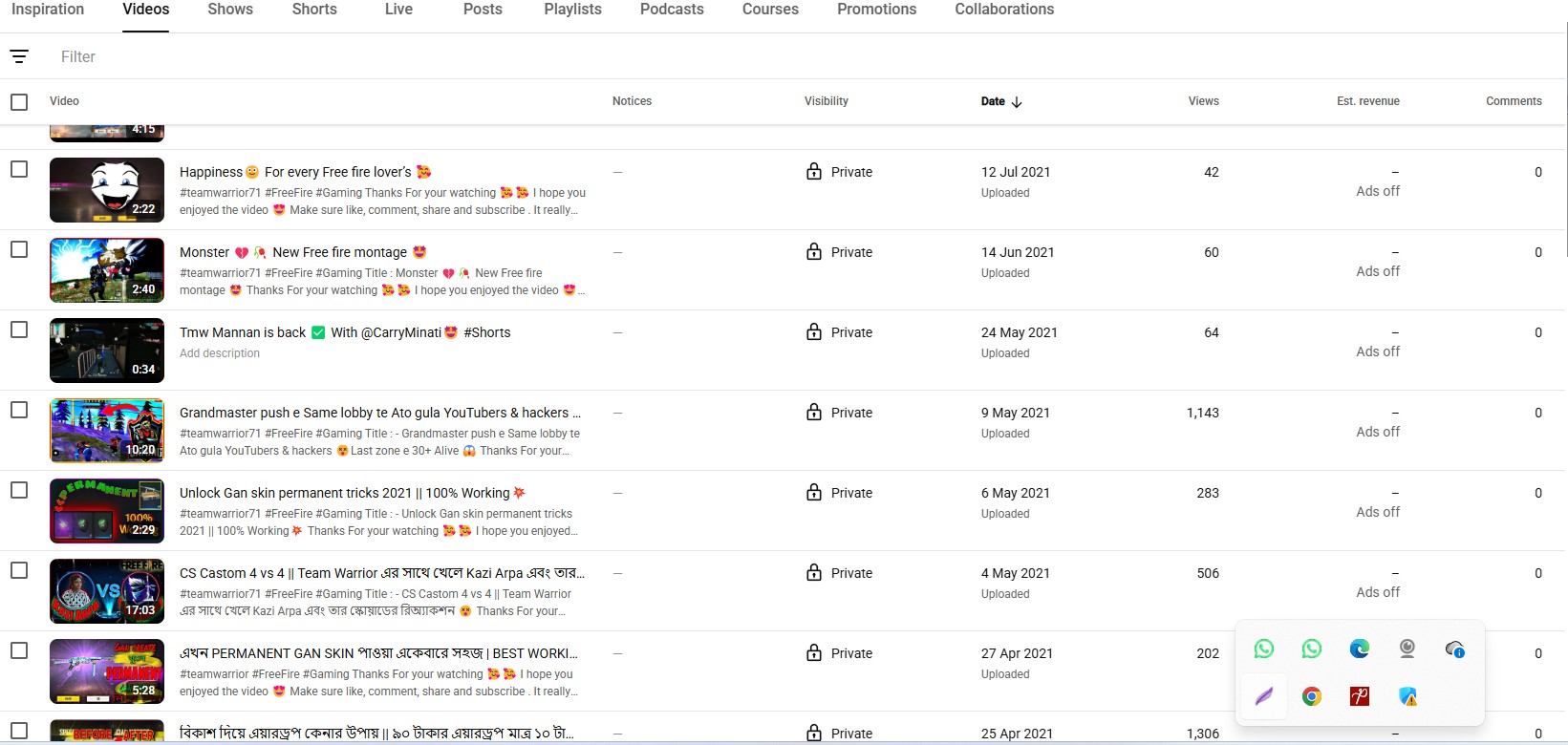Click the lock icon for Monster montage video
The width and height of the screenshot is (1568, 745).
[x=814, y=252]
